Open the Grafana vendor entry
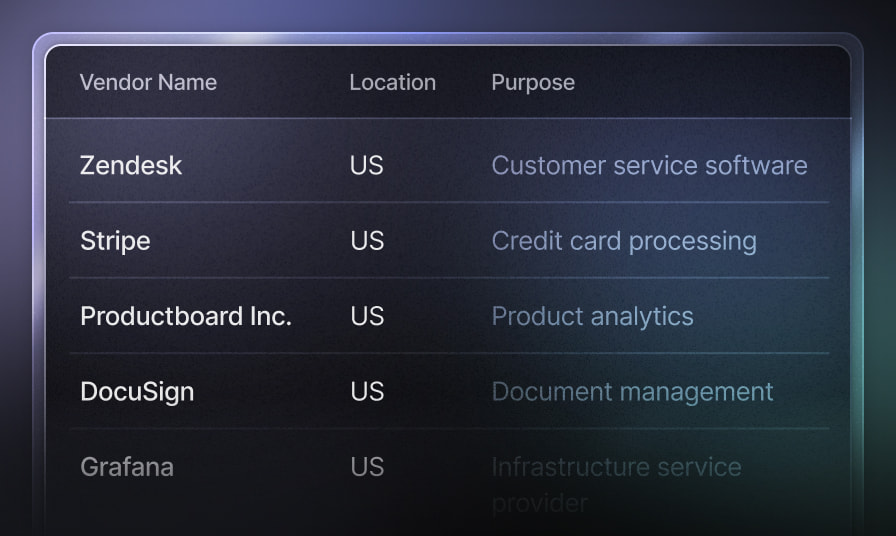This screenshot has height=536, width=896. point(127,466)
